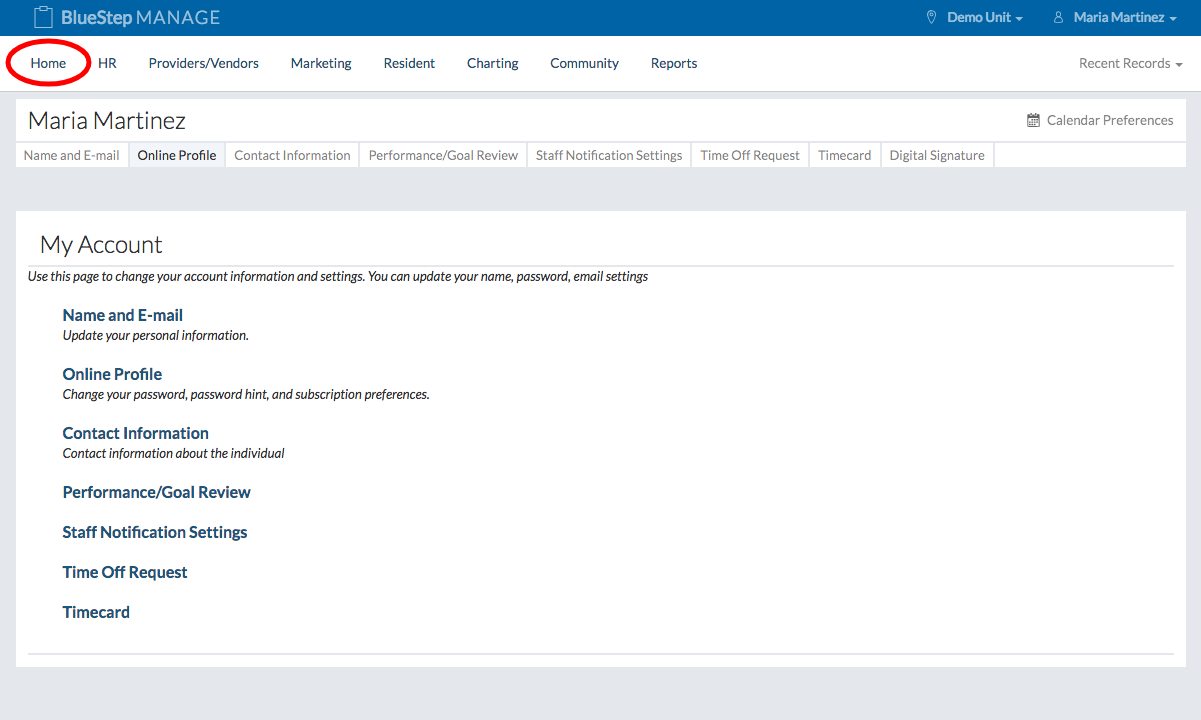Open the Maria Martinez user menu

coord(1124,18)
